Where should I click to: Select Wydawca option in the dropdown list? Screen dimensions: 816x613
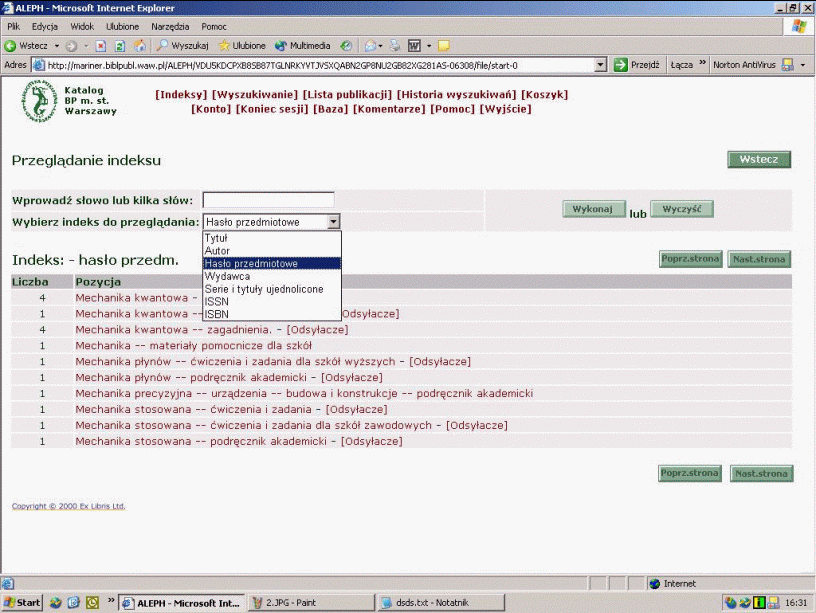coord(226,276)
